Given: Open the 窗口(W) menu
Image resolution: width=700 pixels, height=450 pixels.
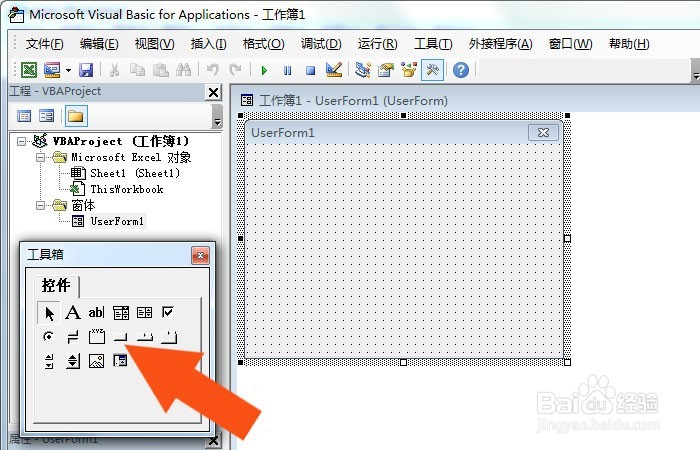Looking at the screenshot, I should point(571,44).
